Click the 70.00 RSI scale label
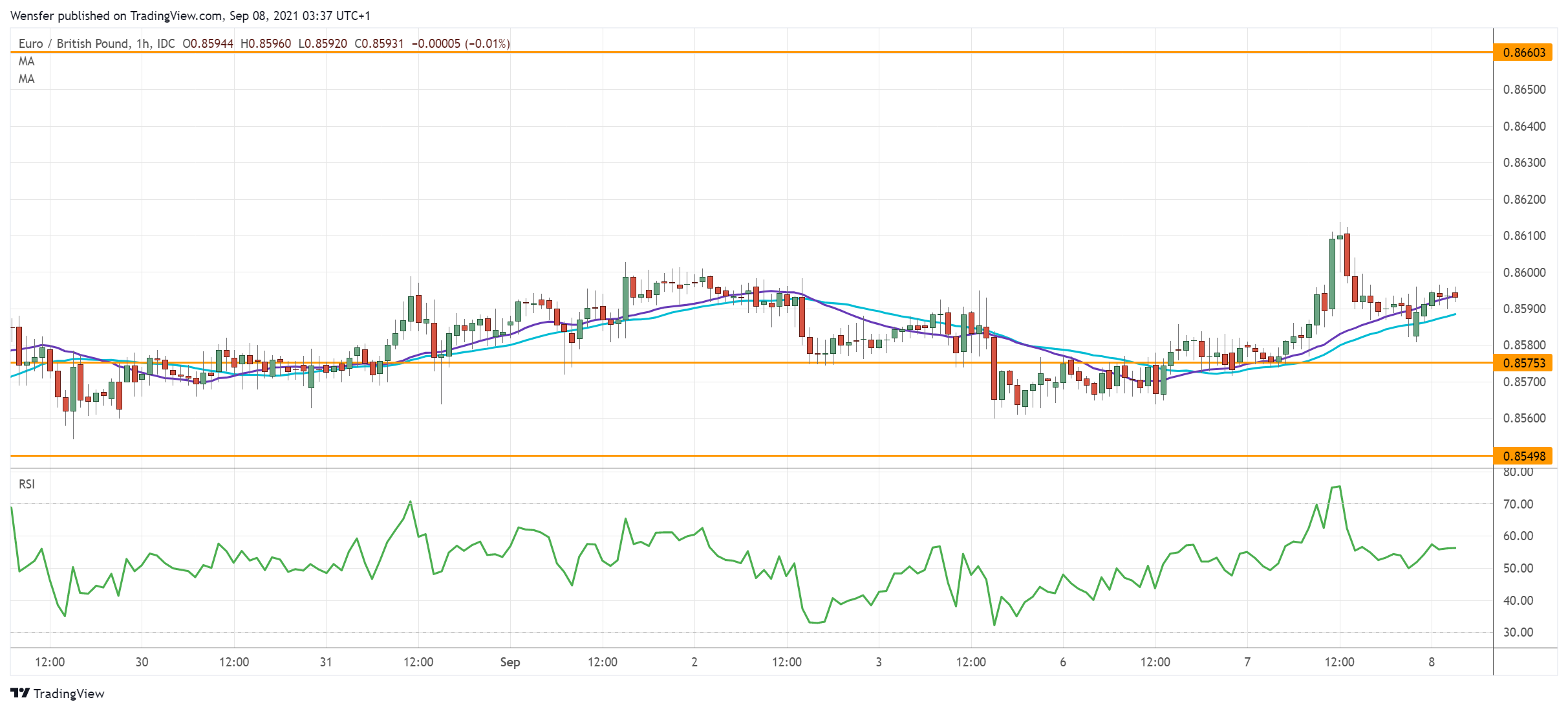This screenshot has width=1568, height=711. click(x=1518, y=504)
